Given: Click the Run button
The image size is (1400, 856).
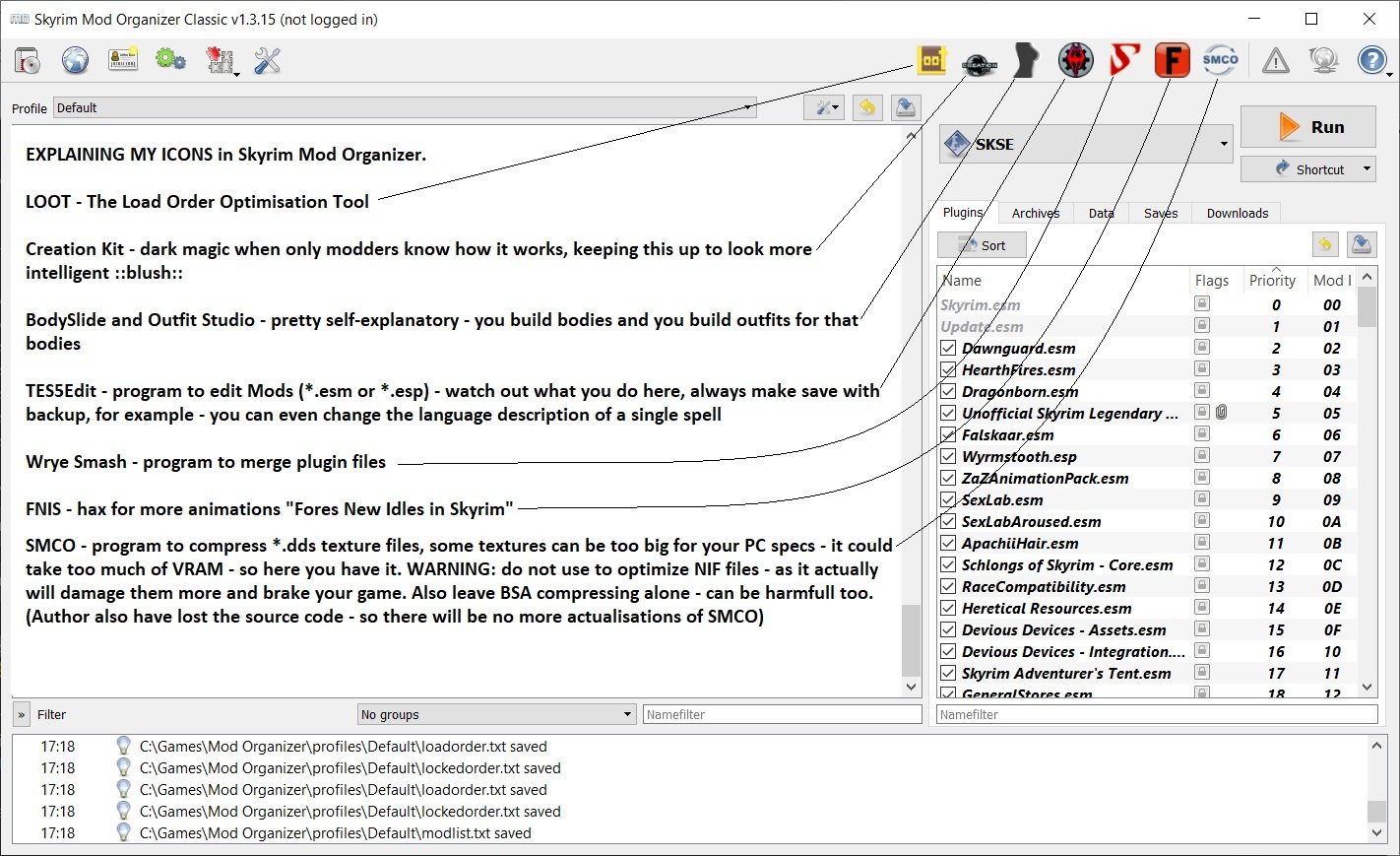Looking at the screenshot, I should pyautogui.click(x=1308, y=127).
